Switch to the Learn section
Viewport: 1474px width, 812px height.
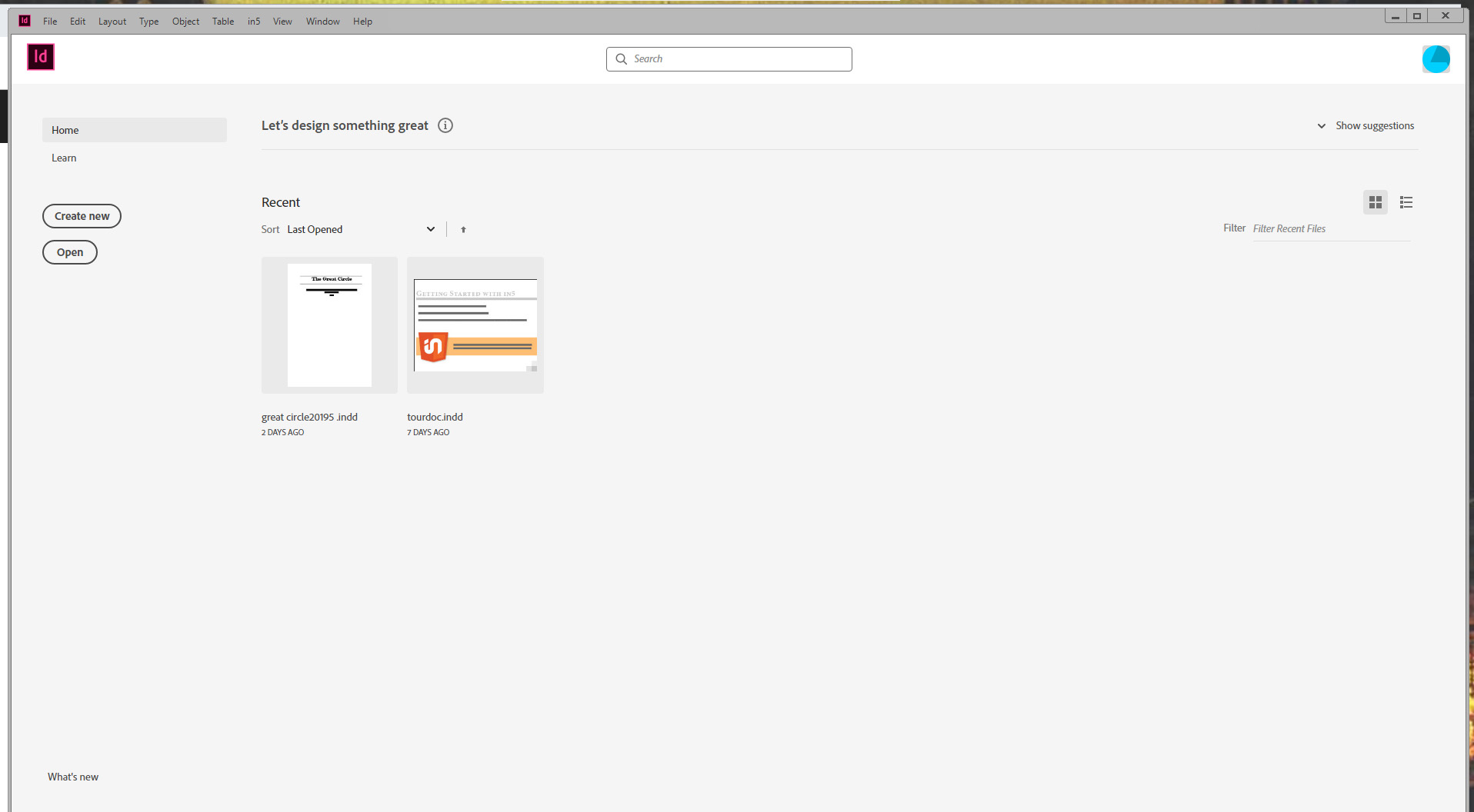tap(64, 158)
